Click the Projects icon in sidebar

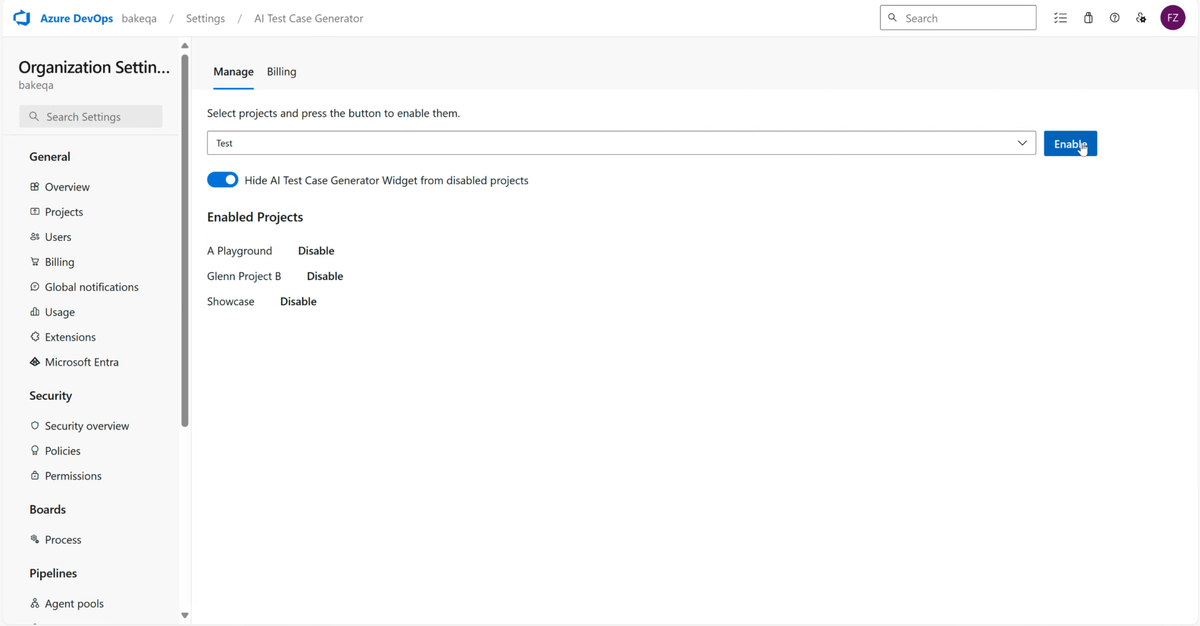point(35,212)
